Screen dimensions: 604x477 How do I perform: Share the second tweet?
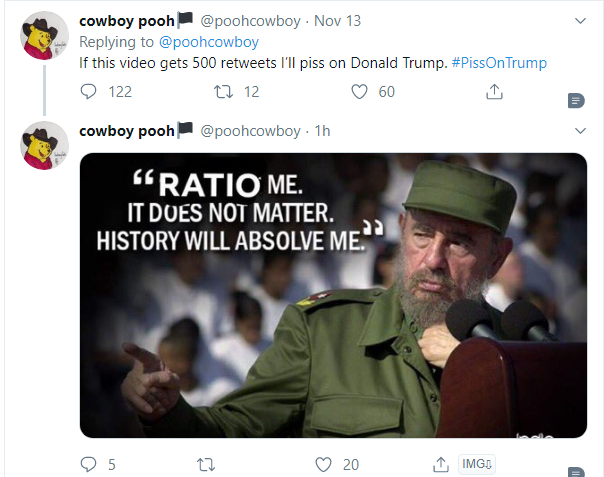pyautogui.click(x=440, y=464)
